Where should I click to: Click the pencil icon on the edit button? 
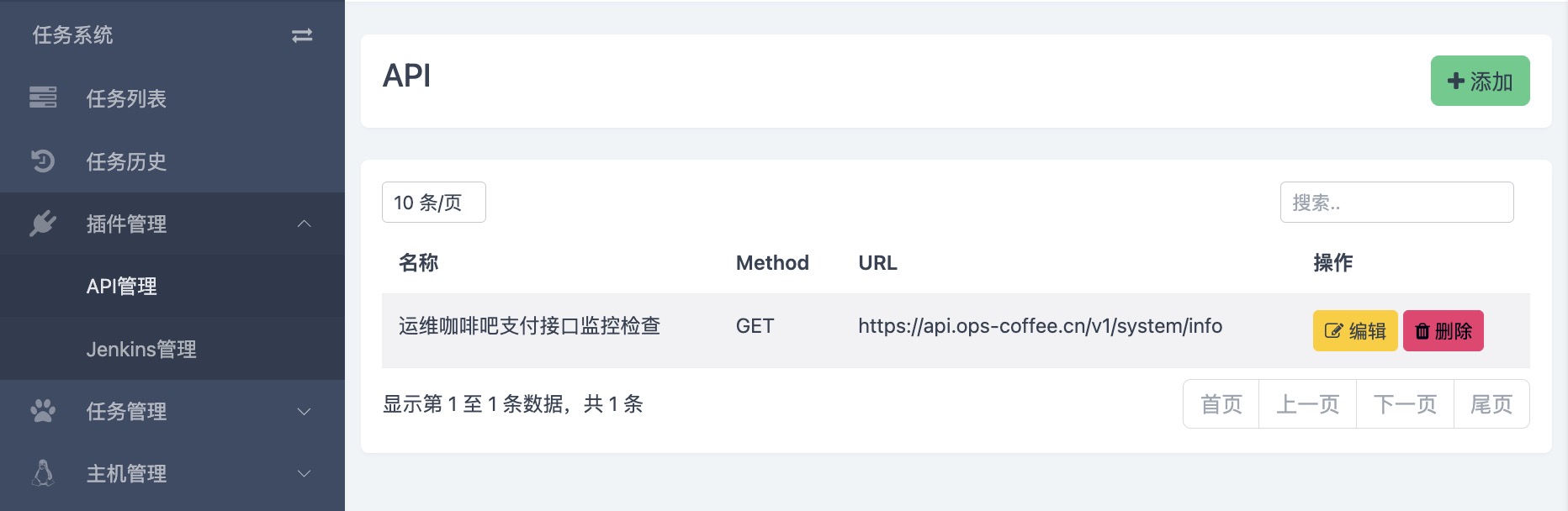click(1333, 331)
